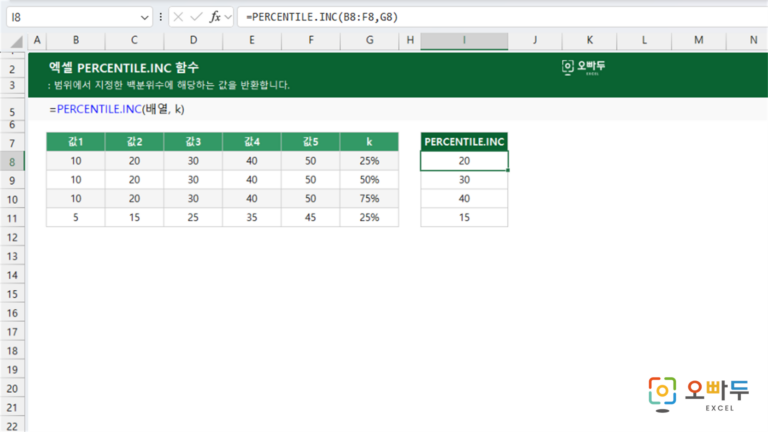Image resolution: width=768 pixels, height=432 pixels.
Task: Select column D header
Action: (193, 41)
